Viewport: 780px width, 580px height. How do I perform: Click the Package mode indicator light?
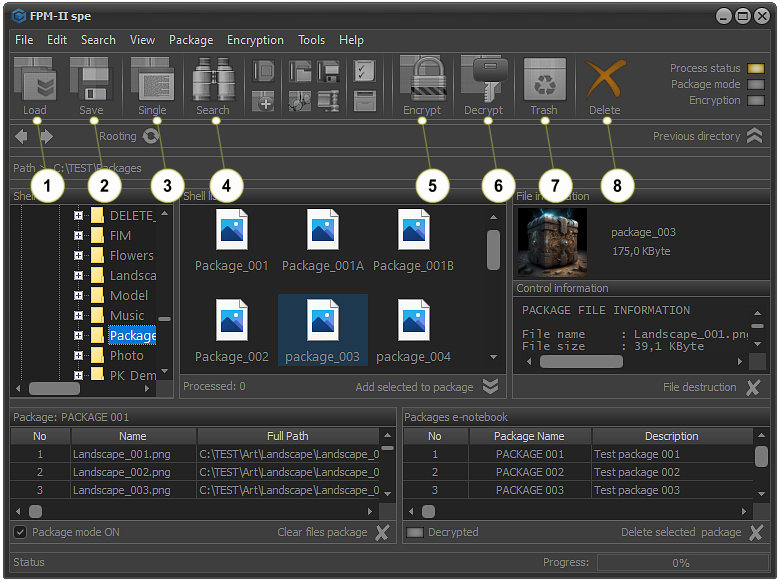coord(756,85)
